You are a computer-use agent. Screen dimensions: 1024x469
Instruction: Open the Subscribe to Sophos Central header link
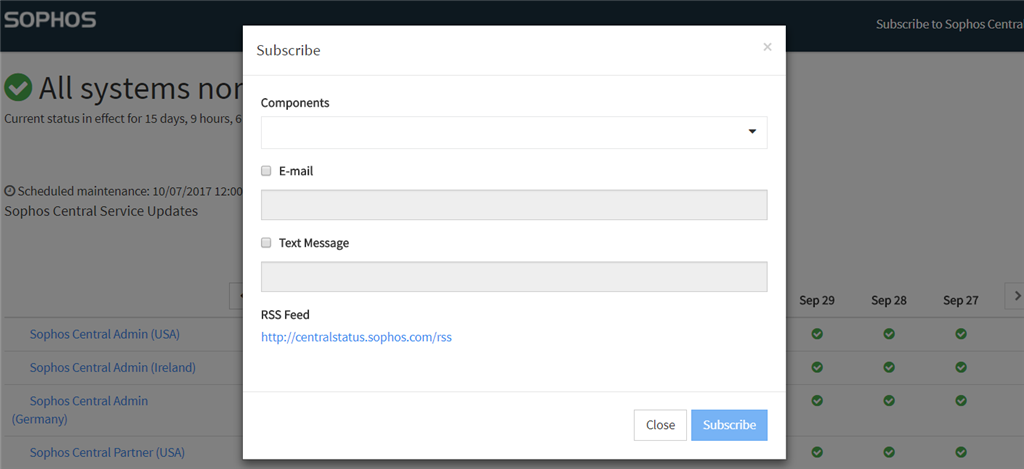click(x=950, y=24)
